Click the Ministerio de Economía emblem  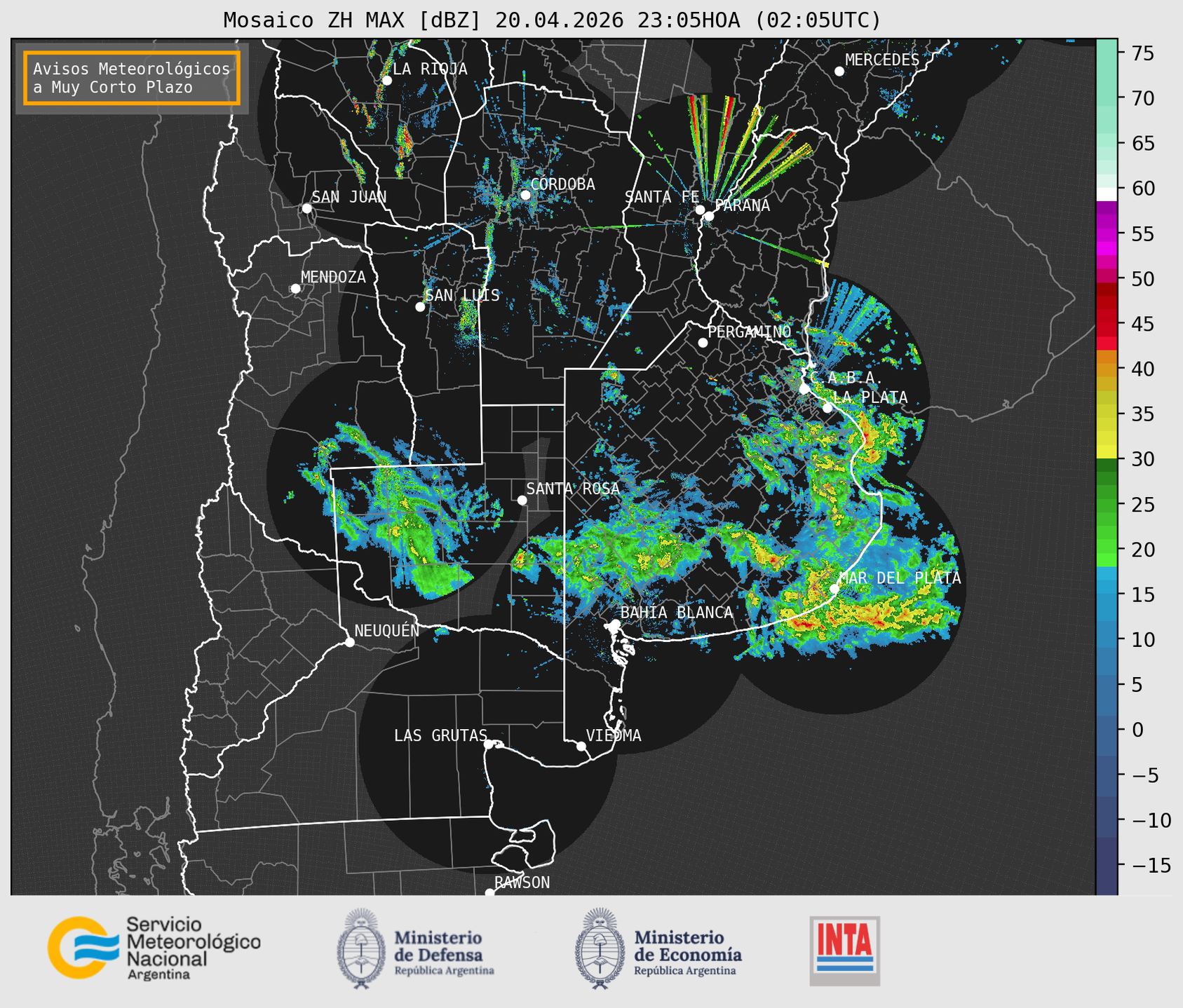[x=600, y=948]
